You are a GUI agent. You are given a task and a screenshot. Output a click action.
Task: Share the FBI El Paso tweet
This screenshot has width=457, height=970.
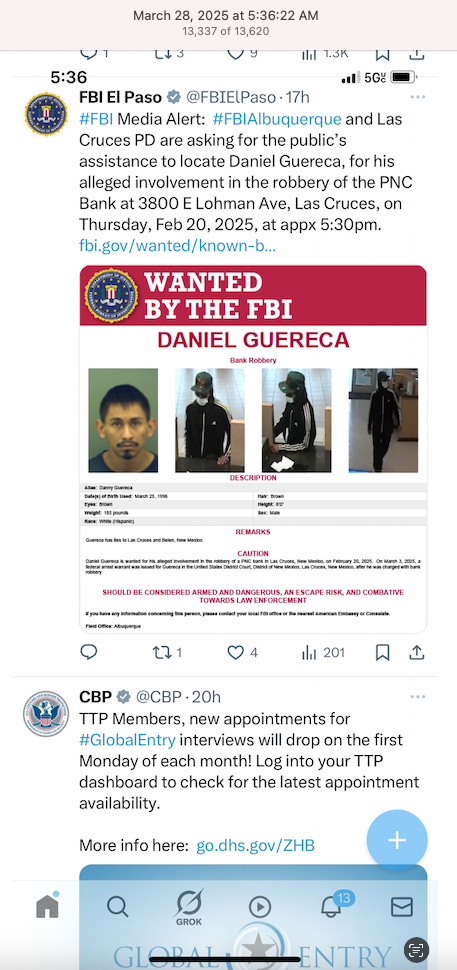(417, 652)
